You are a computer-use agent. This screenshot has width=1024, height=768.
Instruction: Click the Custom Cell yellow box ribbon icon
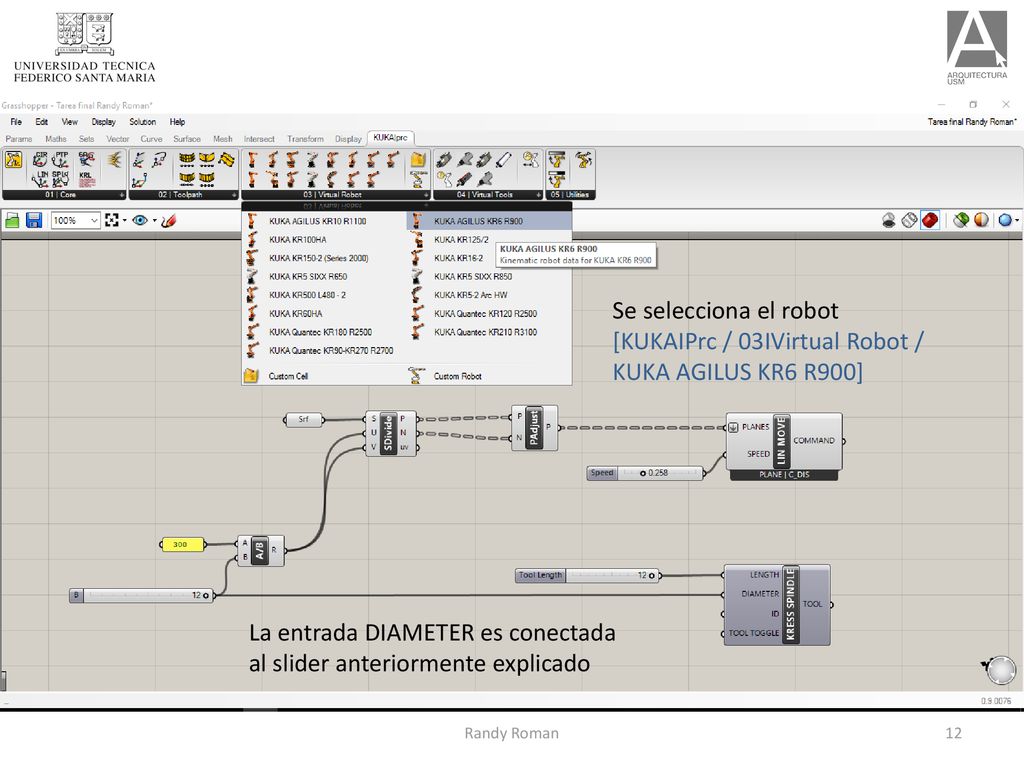click(418, 160)
